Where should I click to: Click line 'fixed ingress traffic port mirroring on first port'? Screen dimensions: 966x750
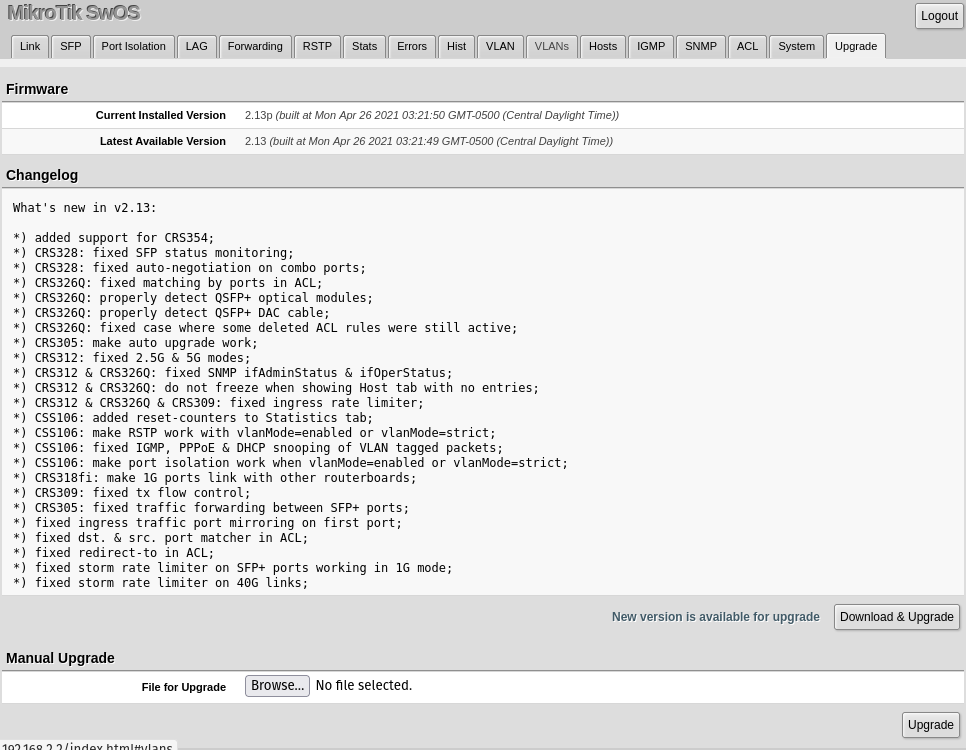pyautogui.click(x=208, y=523)
